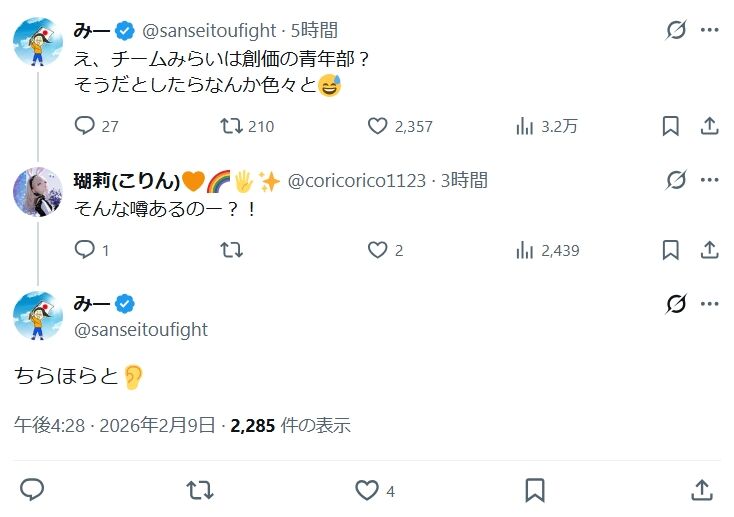View analytics showing 3.2万 views
734x517 pixels.
tap(524, 126)
